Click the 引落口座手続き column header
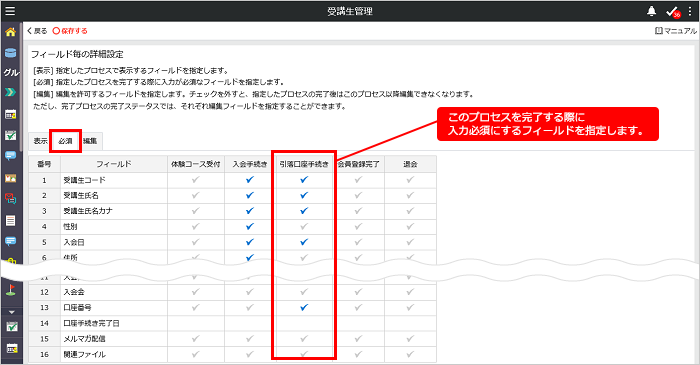Viewport: 700px width, 365px height. 304,164
